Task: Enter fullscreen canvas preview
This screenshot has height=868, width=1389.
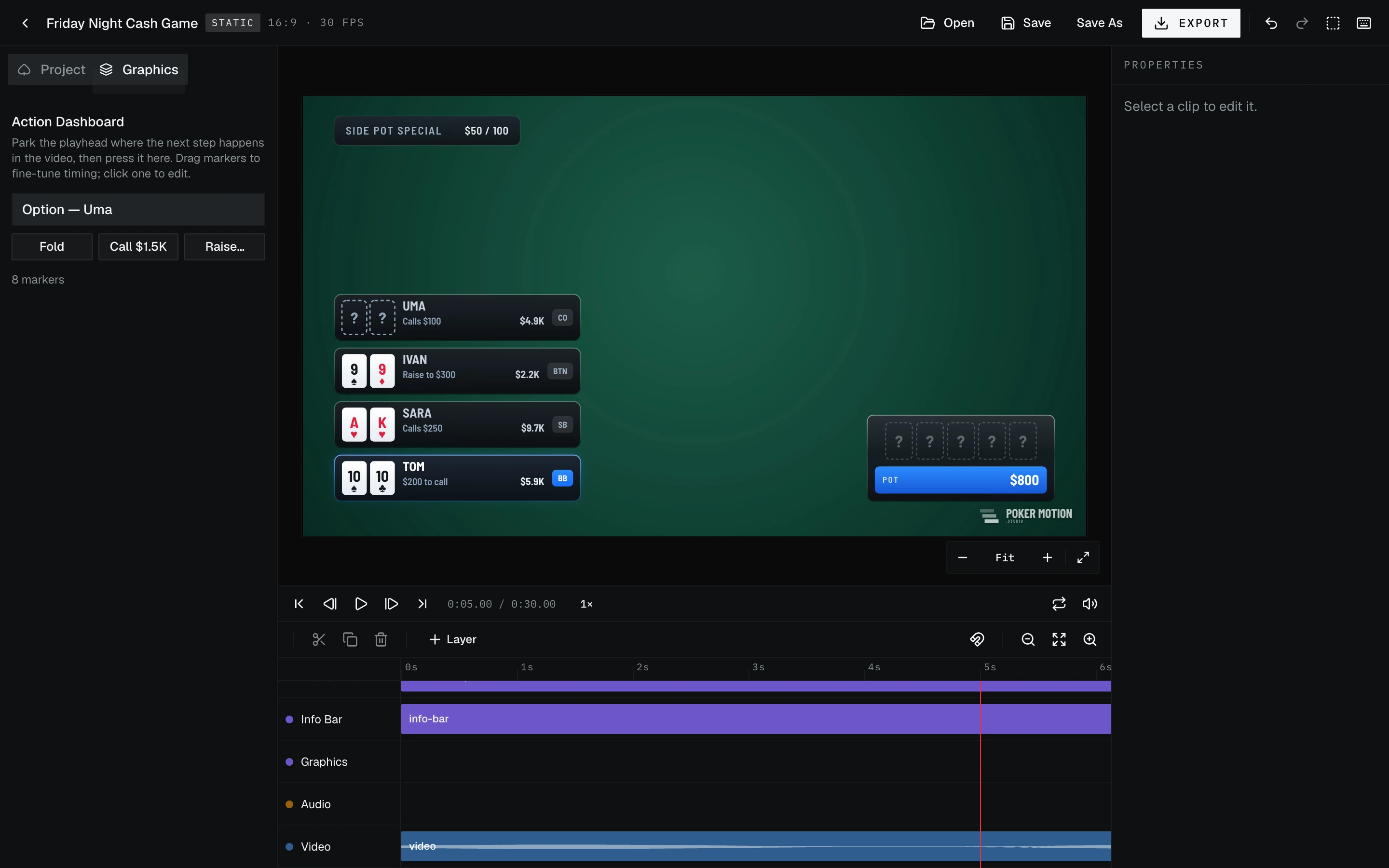Action: tap(1083, 557)
